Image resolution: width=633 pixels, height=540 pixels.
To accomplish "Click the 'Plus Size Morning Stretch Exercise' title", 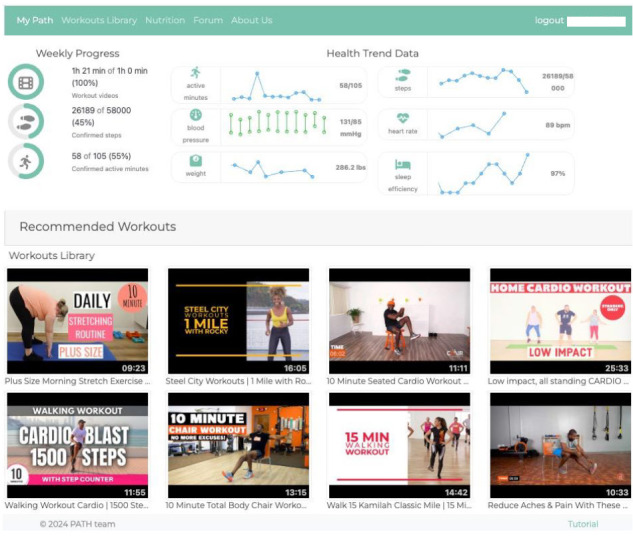I will [78, 381].
